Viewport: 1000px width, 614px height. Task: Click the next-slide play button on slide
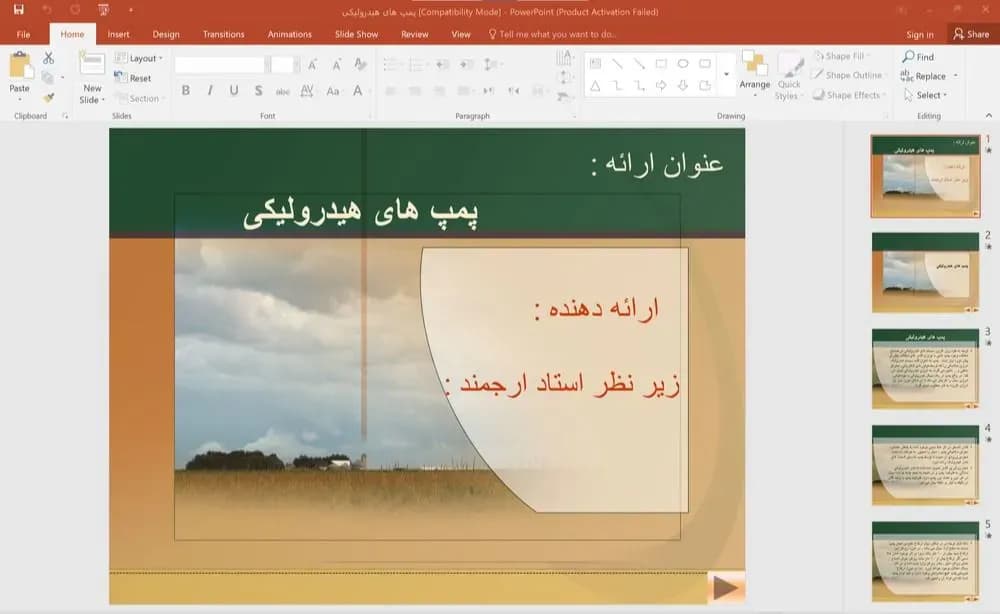tap(726, 587)
